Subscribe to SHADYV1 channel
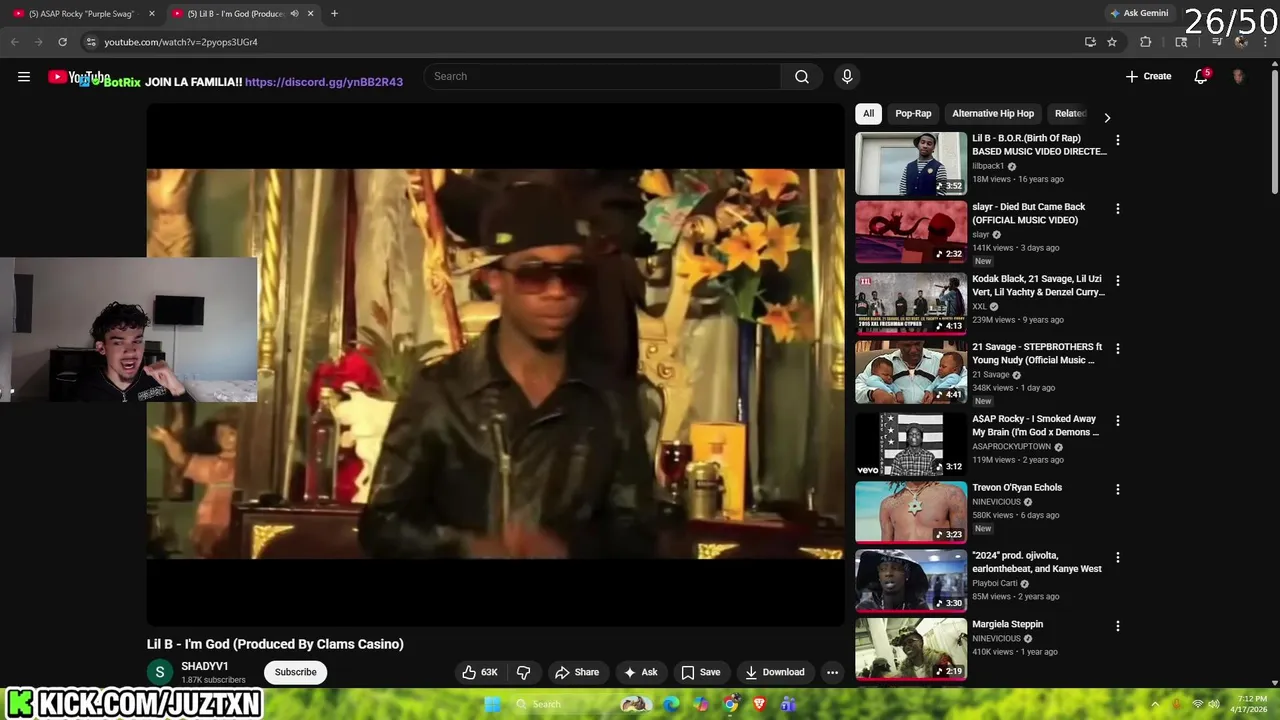Image resolution: width=1280 pixels, height=720 pixels. coord(296,672)
